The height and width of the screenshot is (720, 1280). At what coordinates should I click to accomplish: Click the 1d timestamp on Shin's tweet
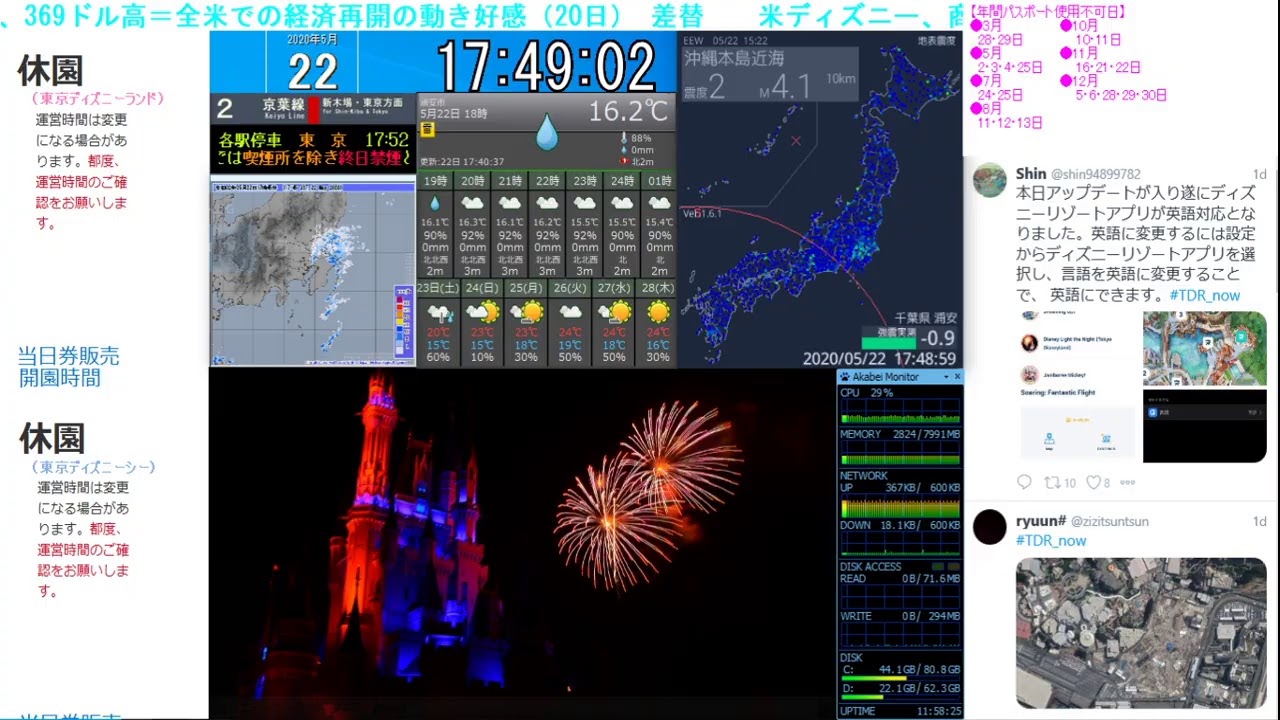tap(1259, 174)
